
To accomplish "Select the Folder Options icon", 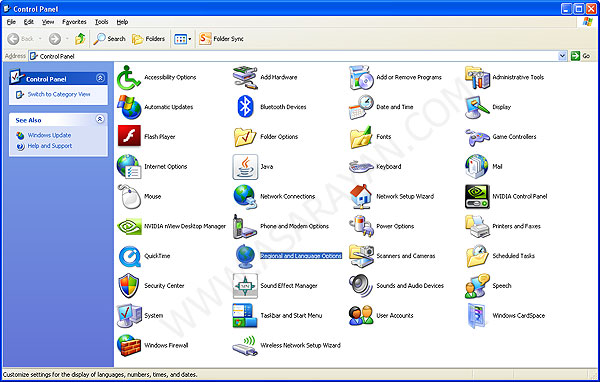I will [x=245, y=137].
